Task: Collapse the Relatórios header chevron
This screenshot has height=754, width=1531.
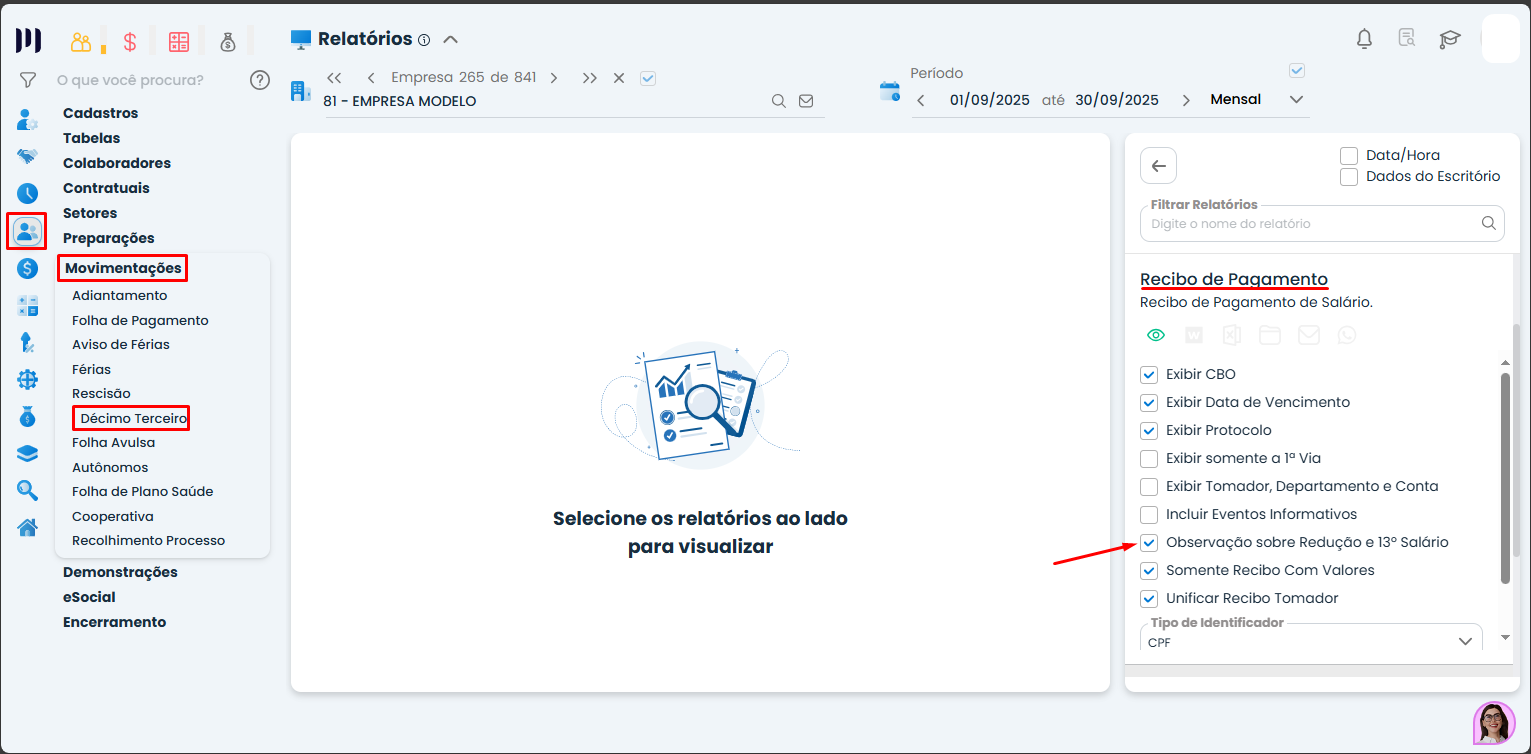Action: [x=450, y=40]
